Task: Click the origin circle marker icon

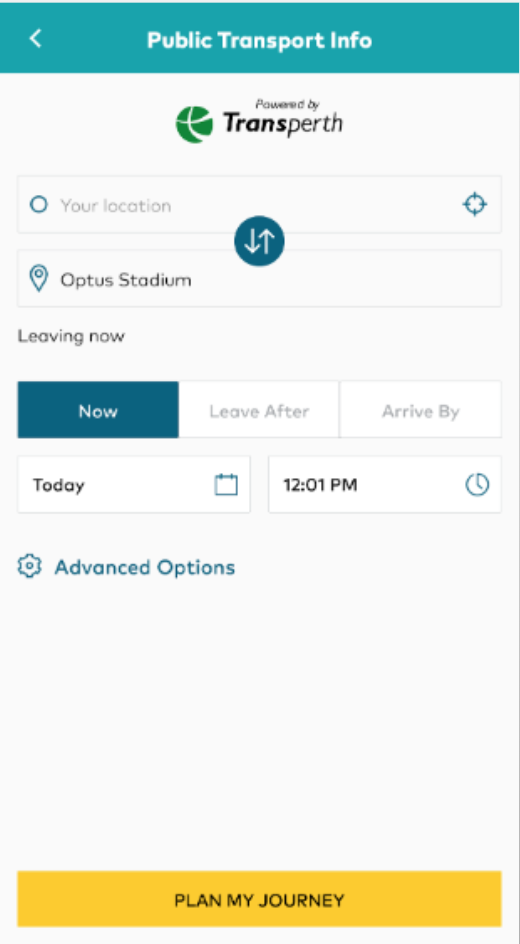Action: click(39, 205)
